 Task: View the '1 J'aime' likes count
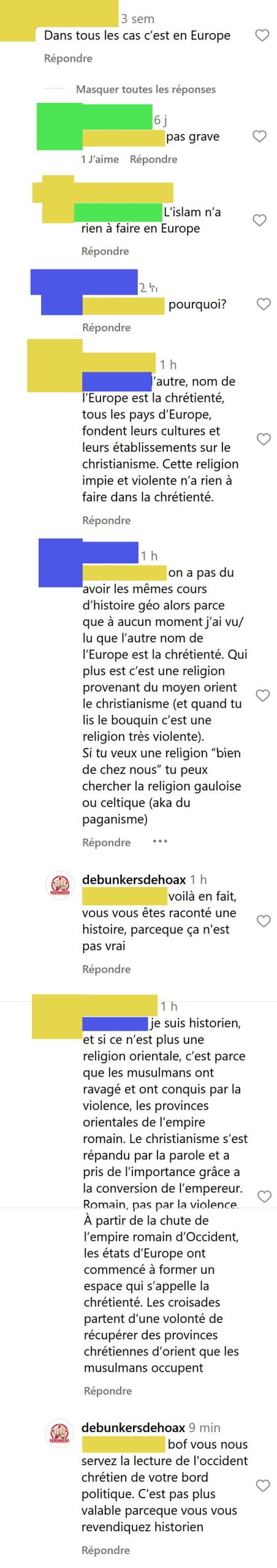tap(100, 159)
